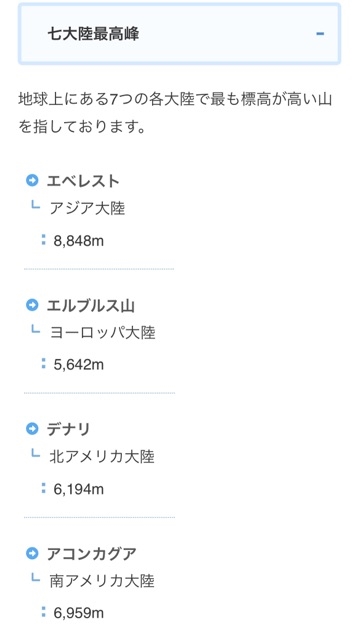
Task: Click the arrow icon beside エベレスト
Action: pos(32,181)
